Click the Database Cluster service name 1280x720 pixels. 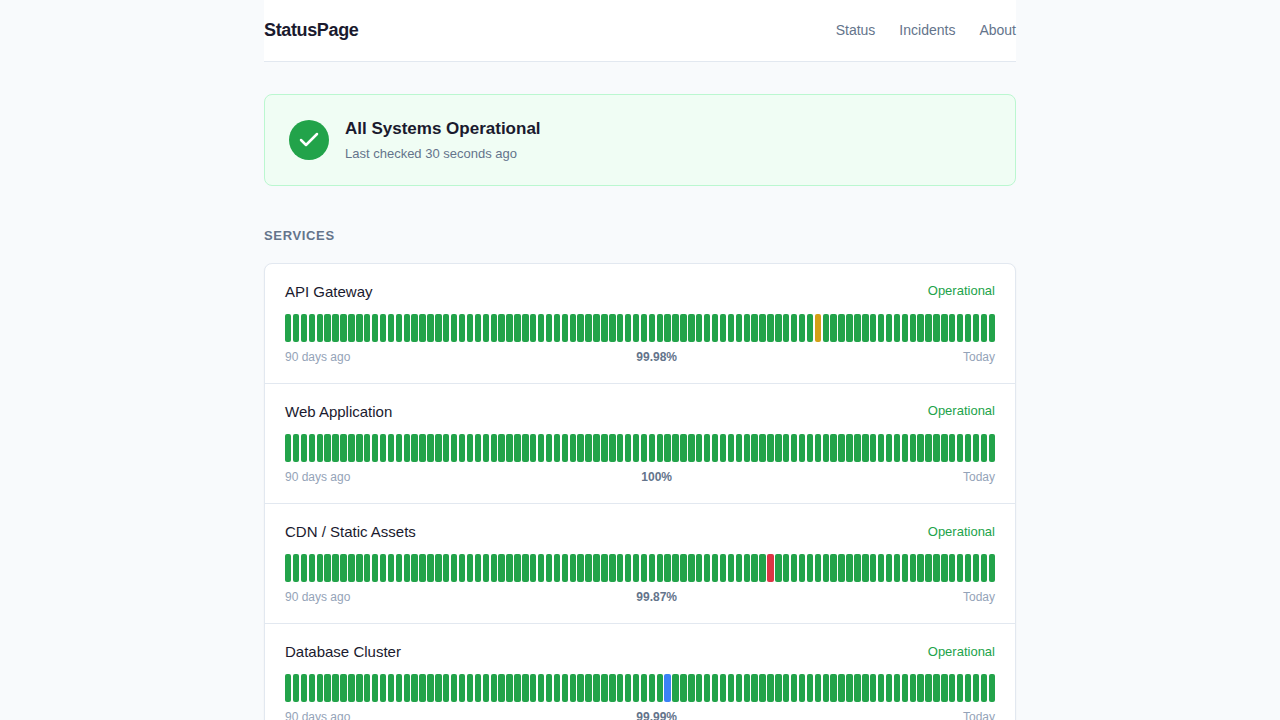pyautogui.click(x=342, y=652)
